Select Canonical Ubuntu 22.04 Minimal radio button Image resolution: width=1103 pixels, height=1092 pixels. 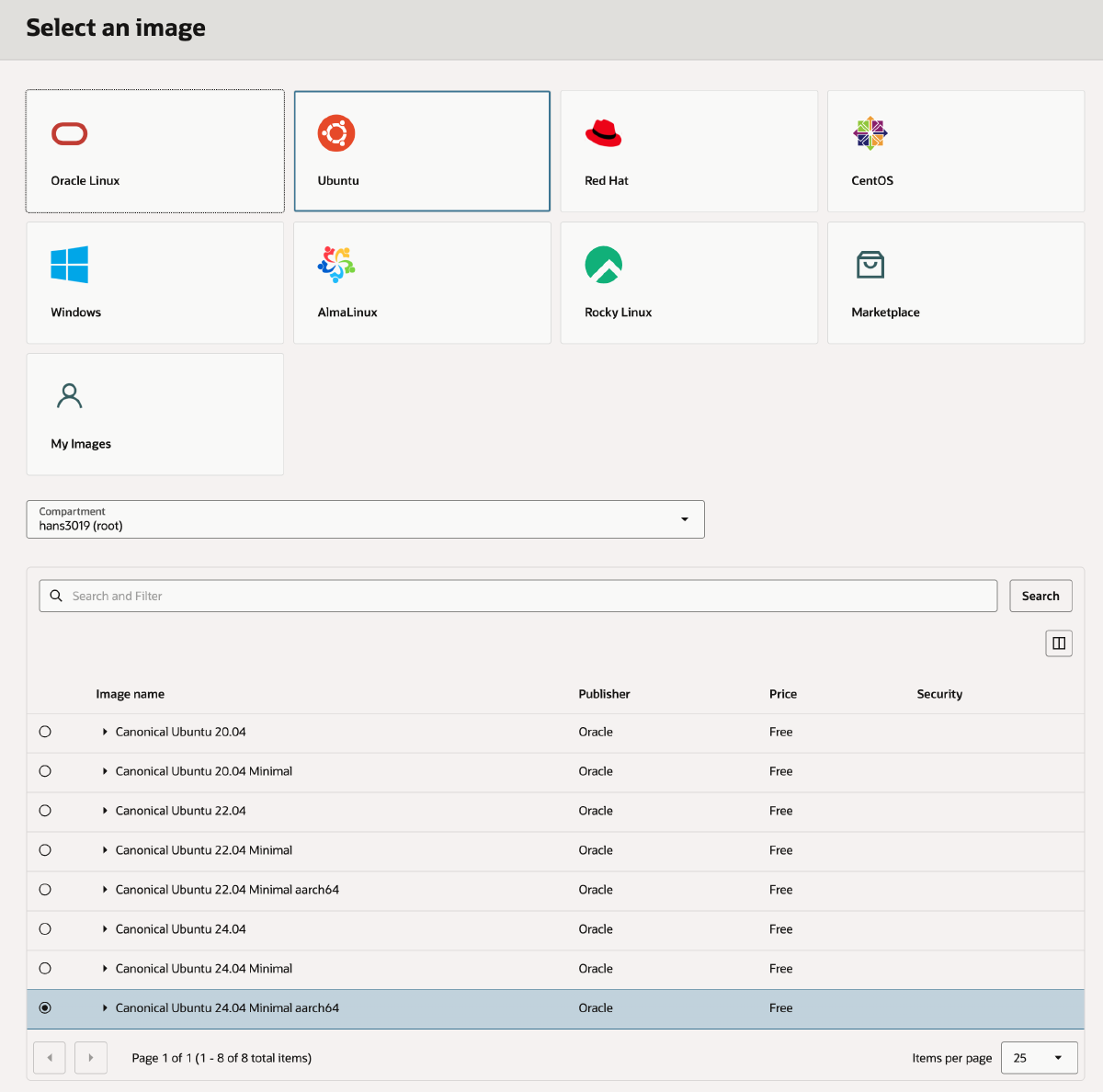[45, 850]
